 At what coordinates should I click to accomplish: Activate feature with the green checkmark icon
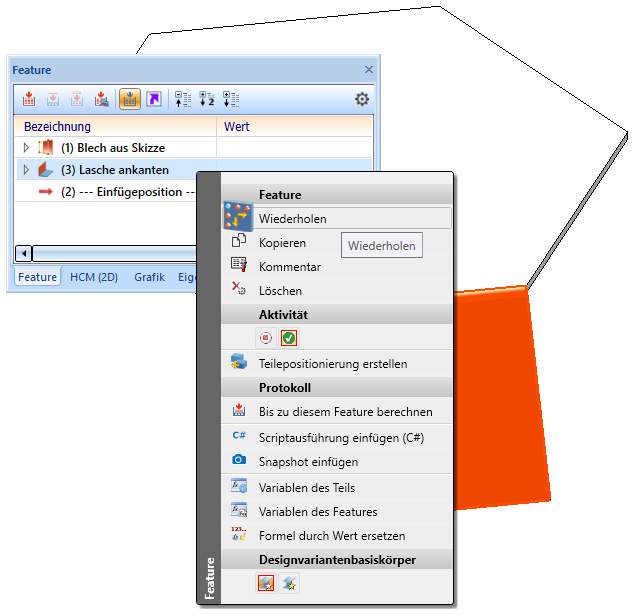pos(289,338)
